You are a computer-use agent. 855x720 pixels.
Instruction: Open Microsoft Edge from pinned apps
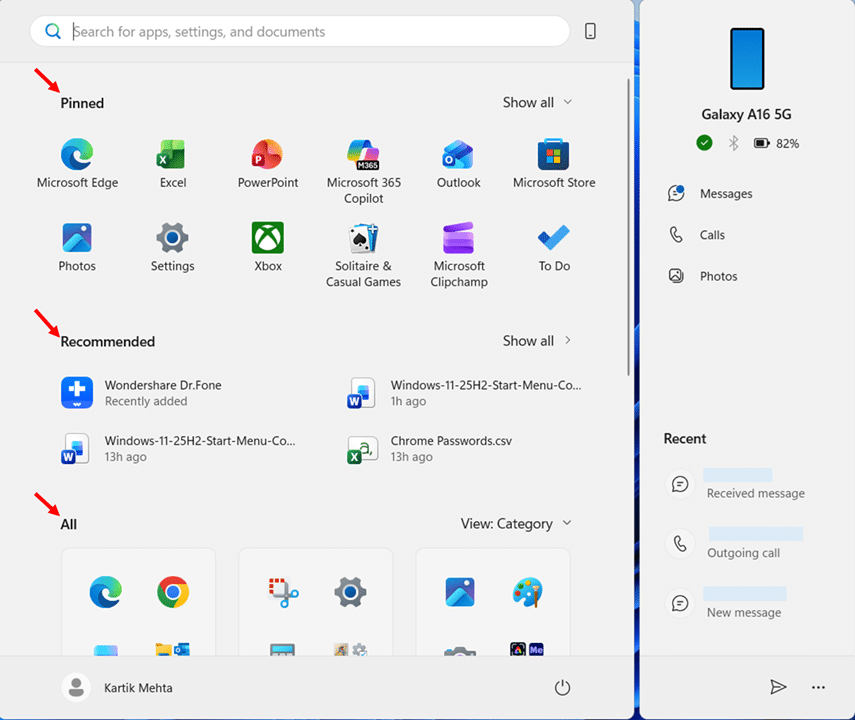[77, 163]
